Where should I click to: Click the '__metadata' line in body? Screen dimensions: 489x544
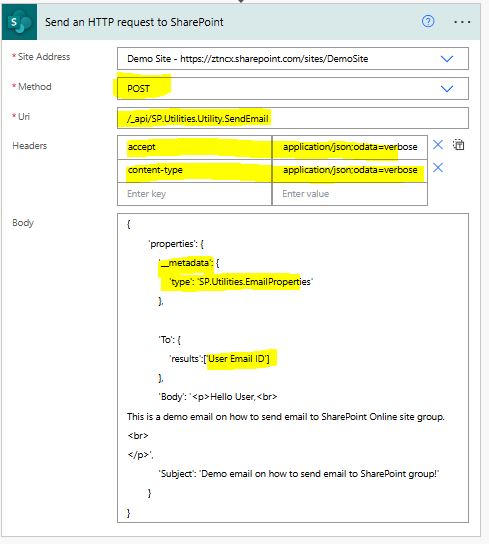point(189,263)
